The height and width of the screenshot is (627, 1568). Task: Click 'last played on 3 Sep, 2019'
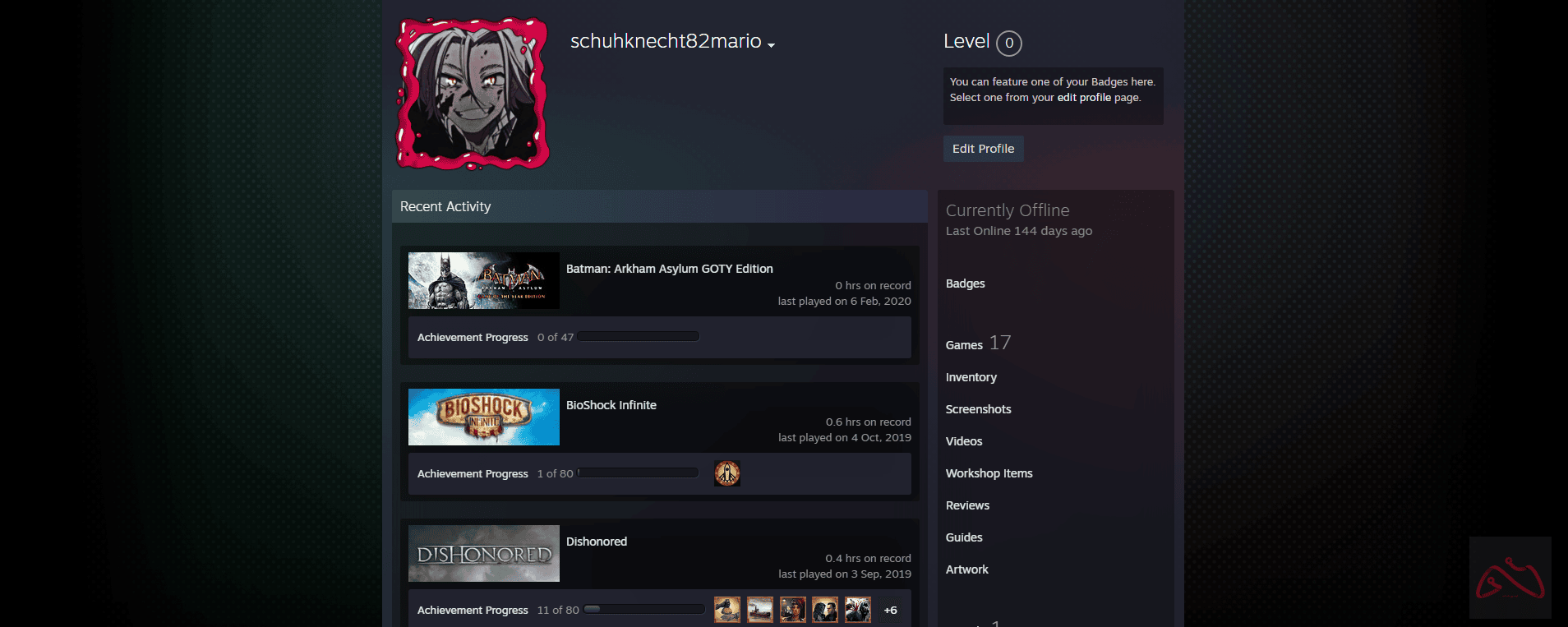point(845,574)
